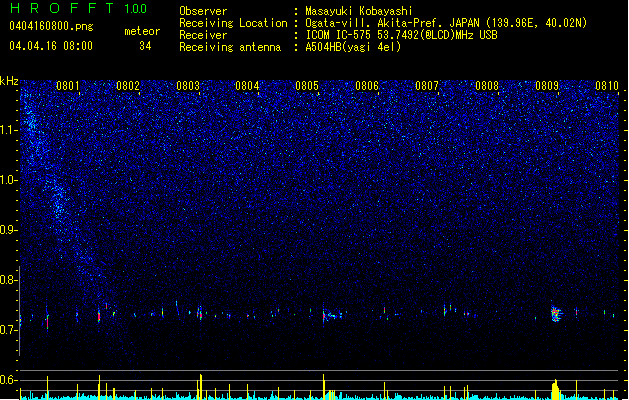The width and height of the screenshot is (629, 400).
Task: Click the meteor label
Action: [x=142, y=31]
